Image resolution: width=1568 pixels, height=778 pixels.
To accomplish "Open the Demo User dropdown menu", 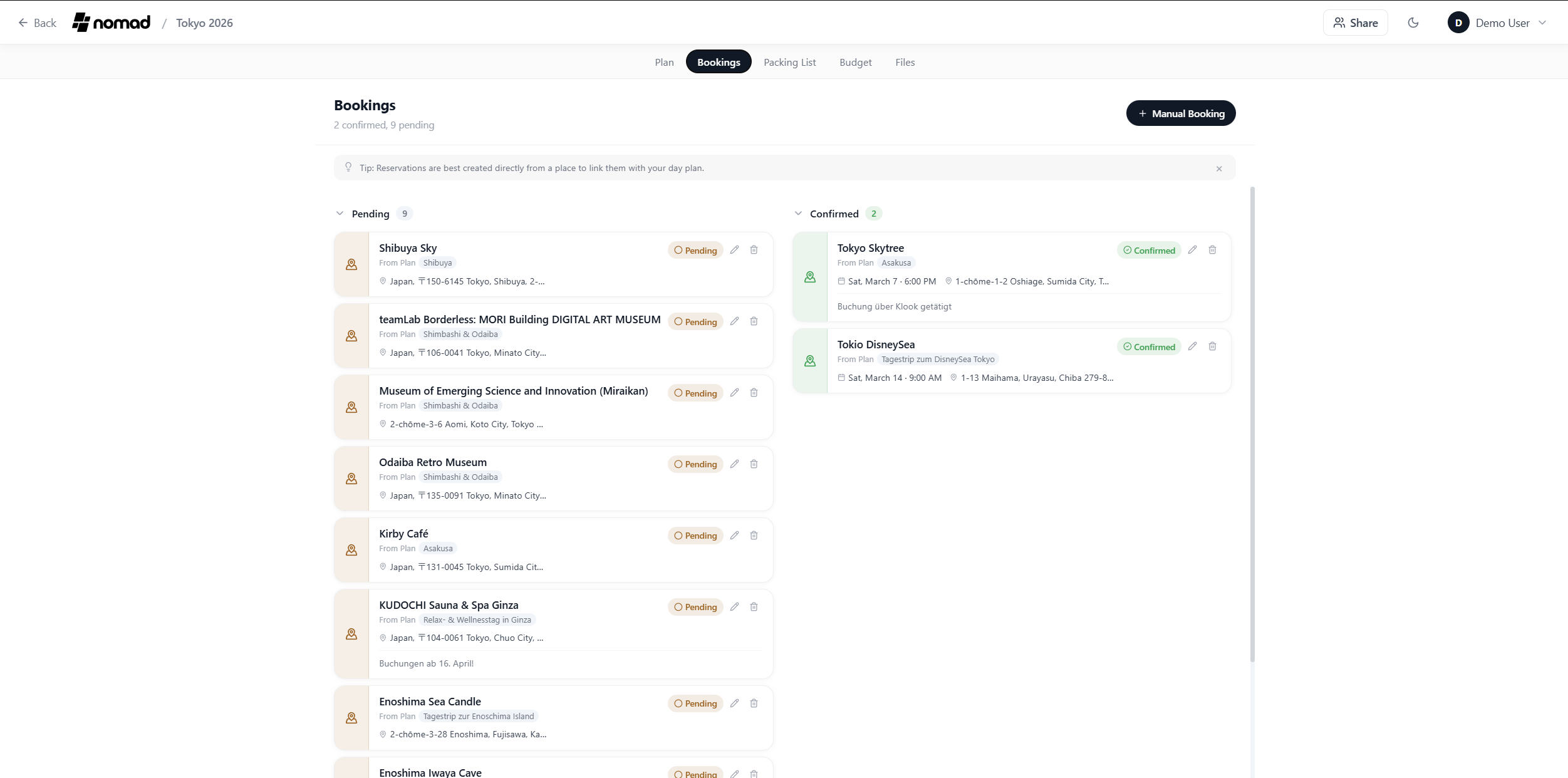I will pyautogui.click(x=1497, y=23).
